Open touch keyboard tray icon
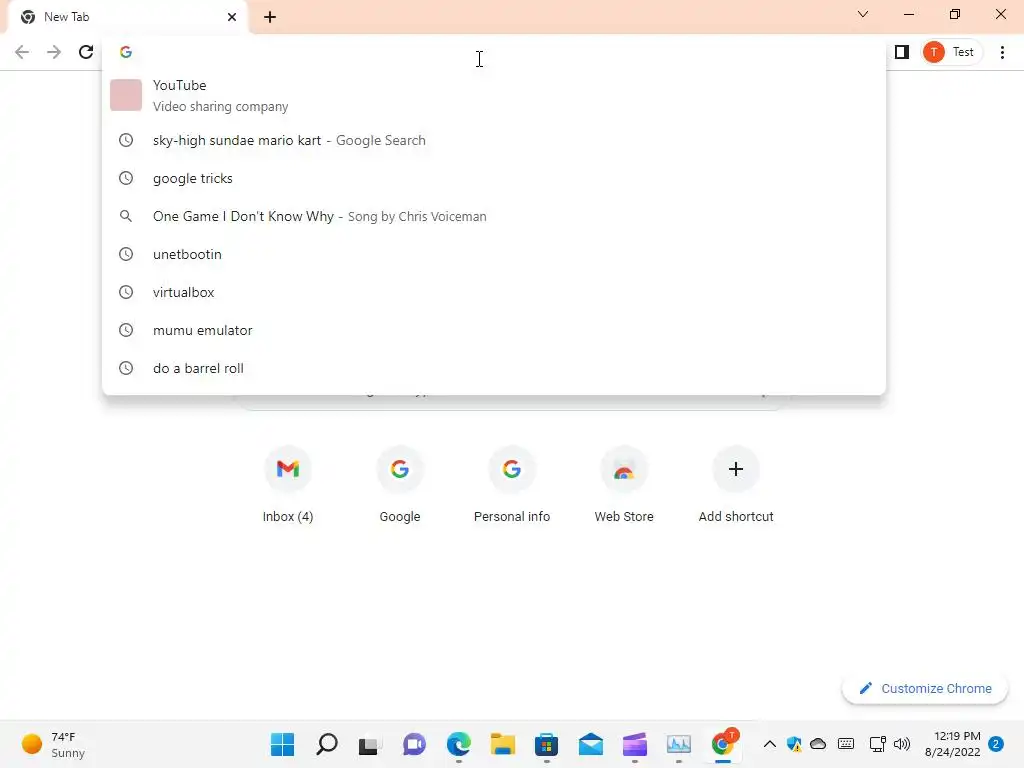1024x768 pixels. coord(846,744)
